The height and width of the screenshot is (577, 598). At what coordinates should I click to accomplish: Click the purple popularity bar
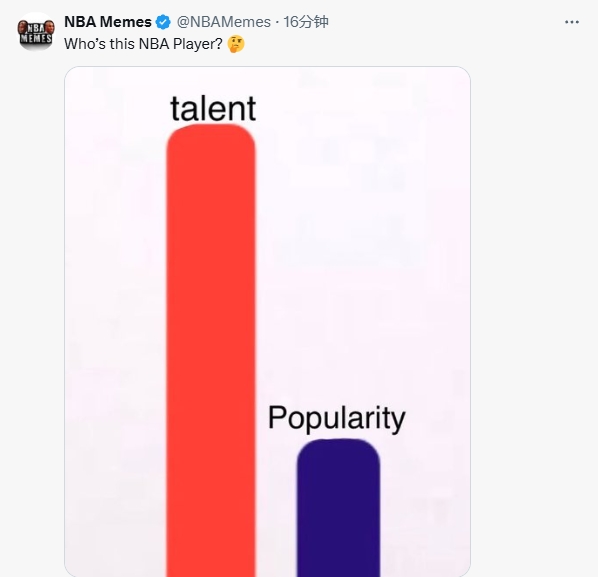(339, 508)
